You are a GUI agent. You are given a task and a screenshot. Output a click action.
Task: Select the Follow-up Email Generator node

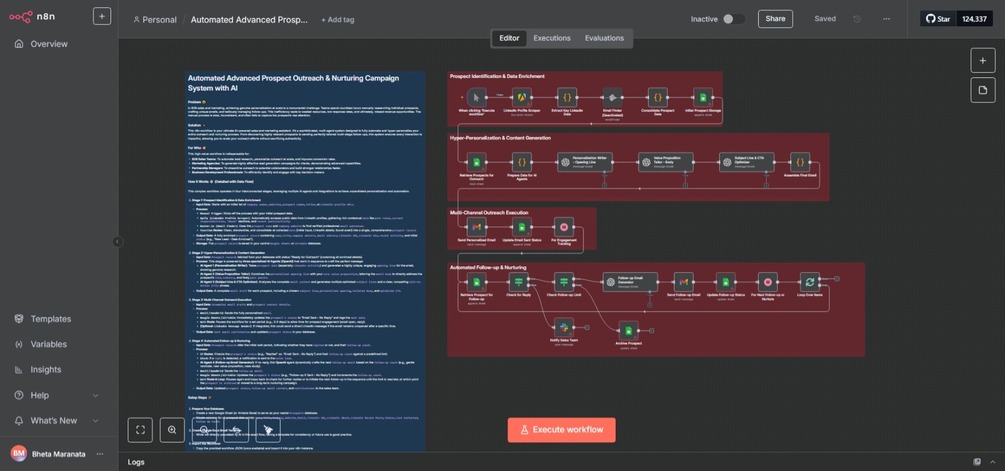coord(630,282)
